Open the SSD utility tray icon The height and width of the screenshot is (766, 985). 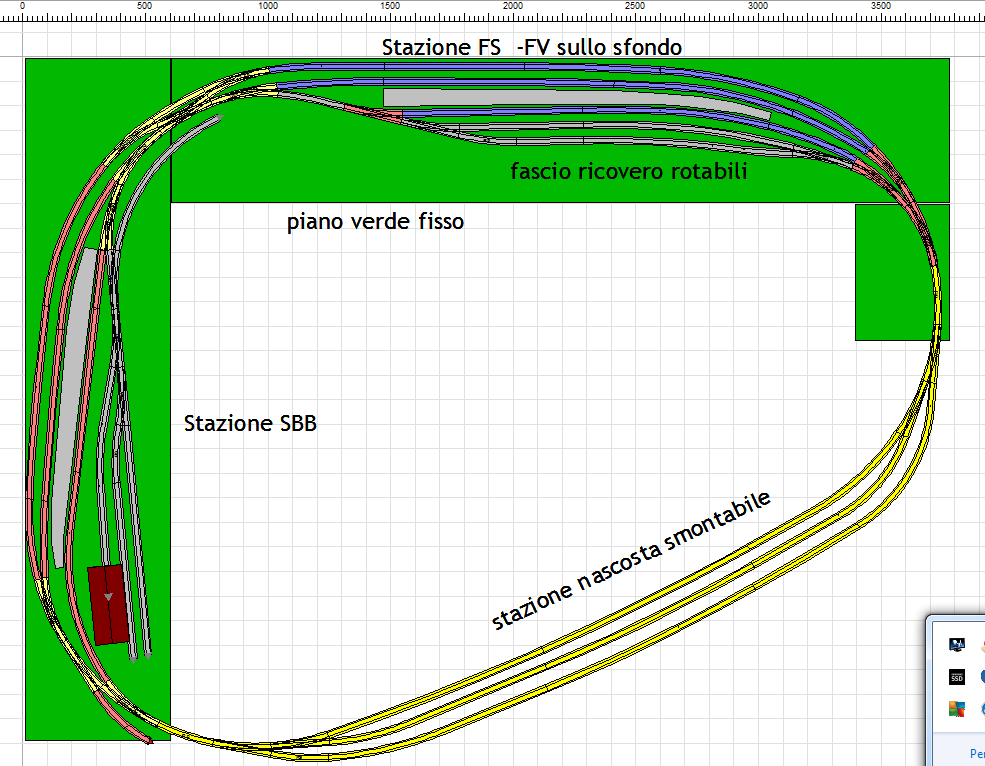point(956,677)
